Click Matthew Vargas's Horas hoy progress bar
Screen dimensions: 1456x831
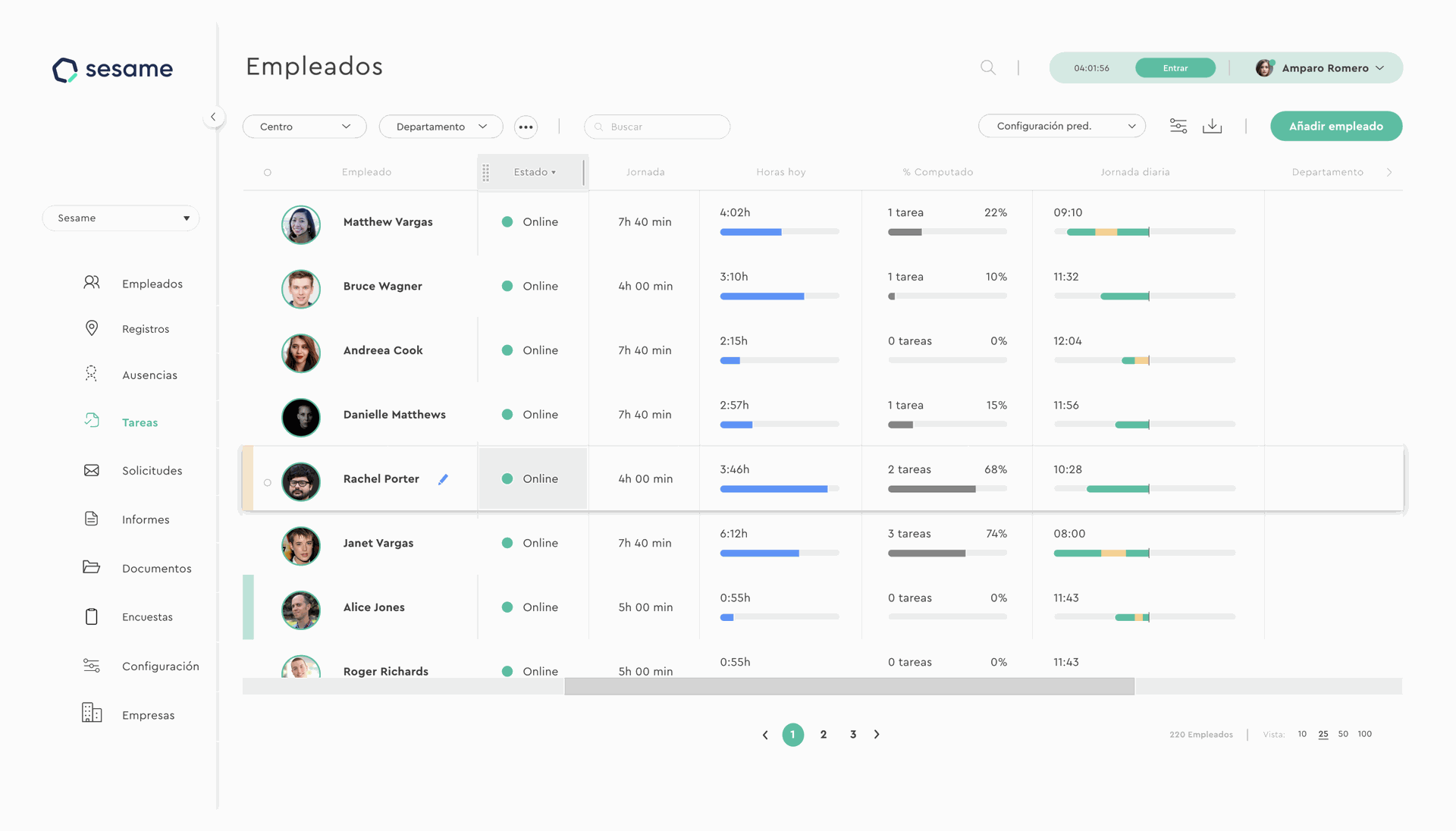780,232
